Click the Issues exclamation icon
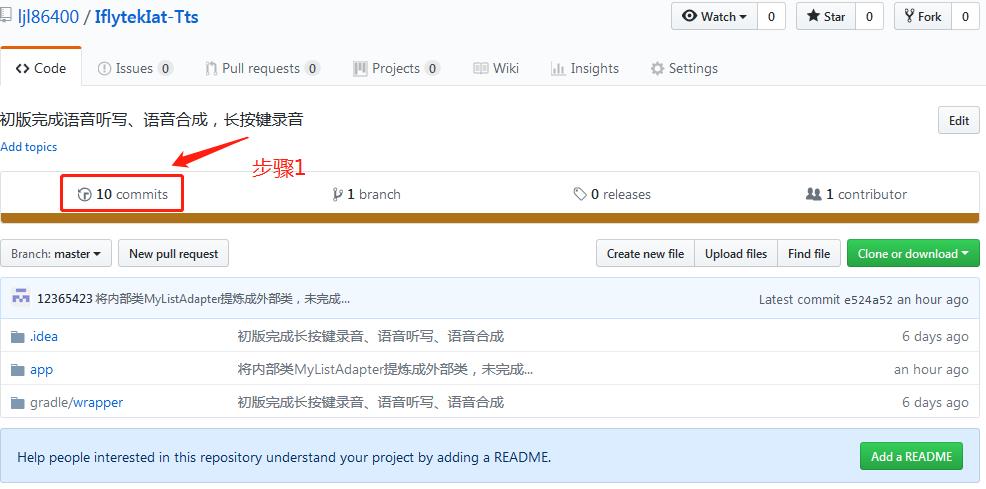The image size is (986, 489). click(104, 69)
